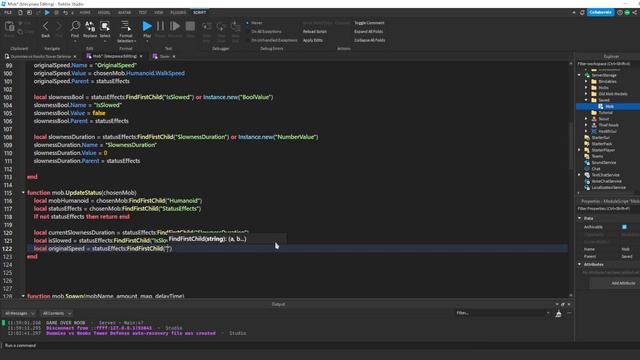Close the Mob script tab
Image resolution: width=640 pixels, height=360 pixels.
[141, 56]
